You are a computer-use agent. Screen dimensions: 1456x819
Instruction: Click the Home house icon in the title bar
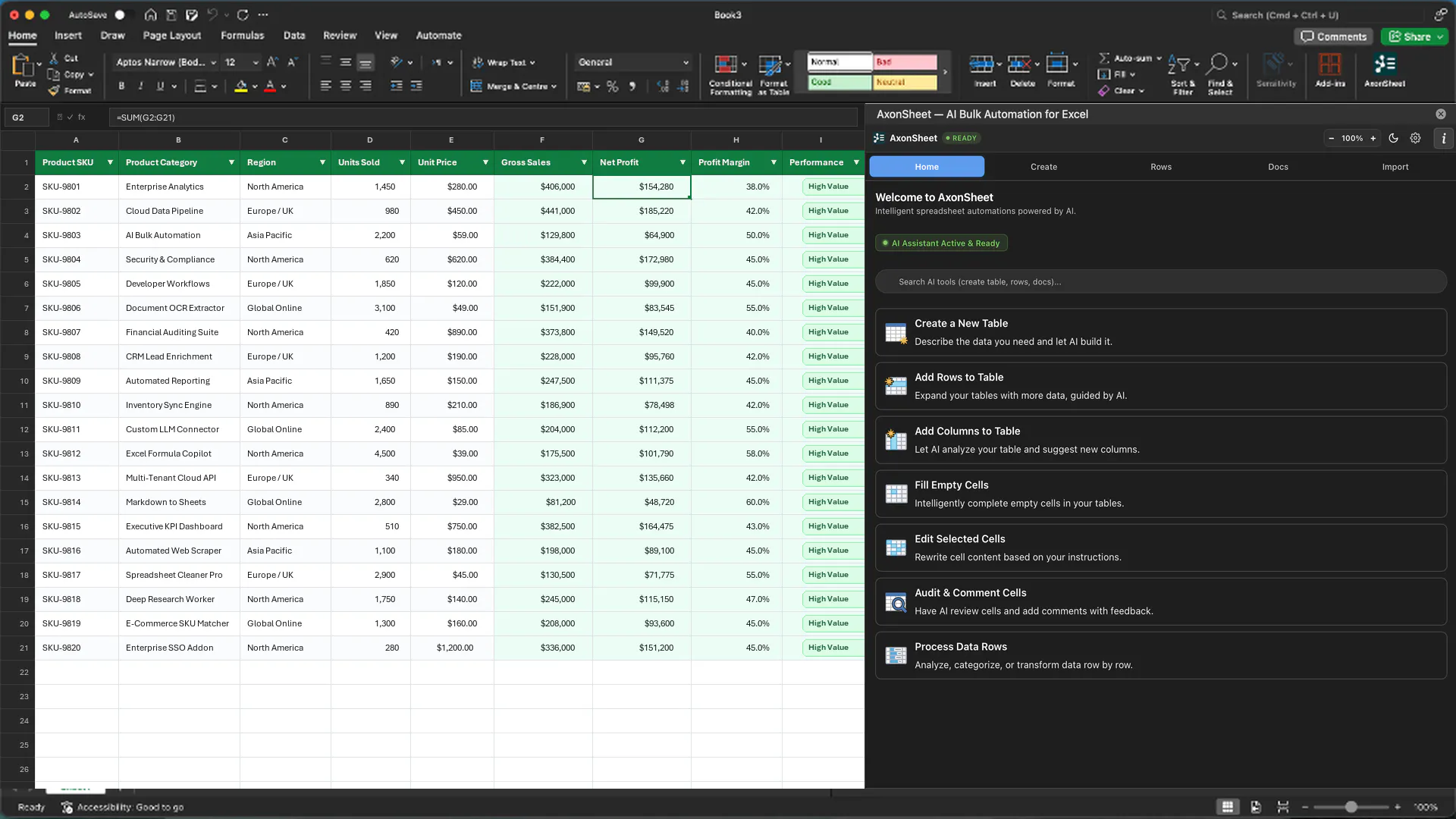pos(151,15)
